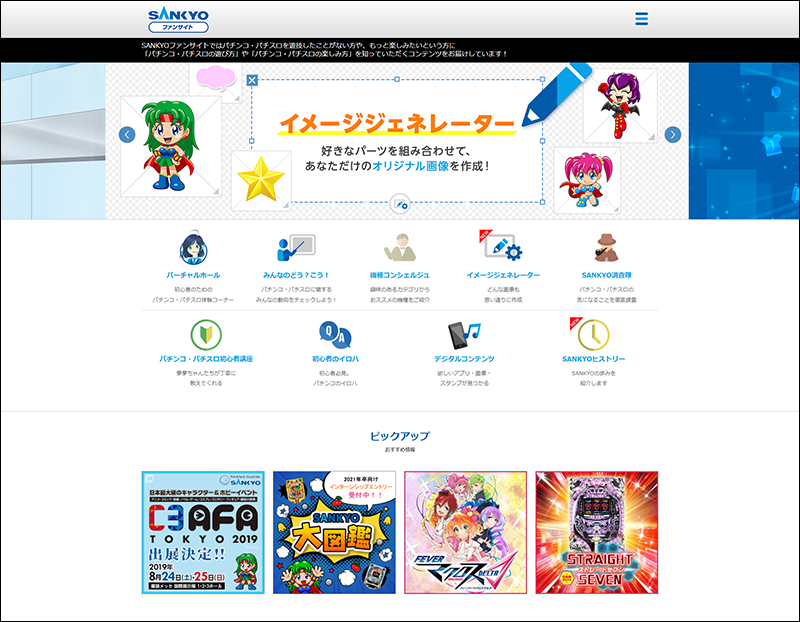The height and width of the screenshot is (622, 800).
Task: Open the SANKYO調査隊 detective icon
Action: [606, 248]
